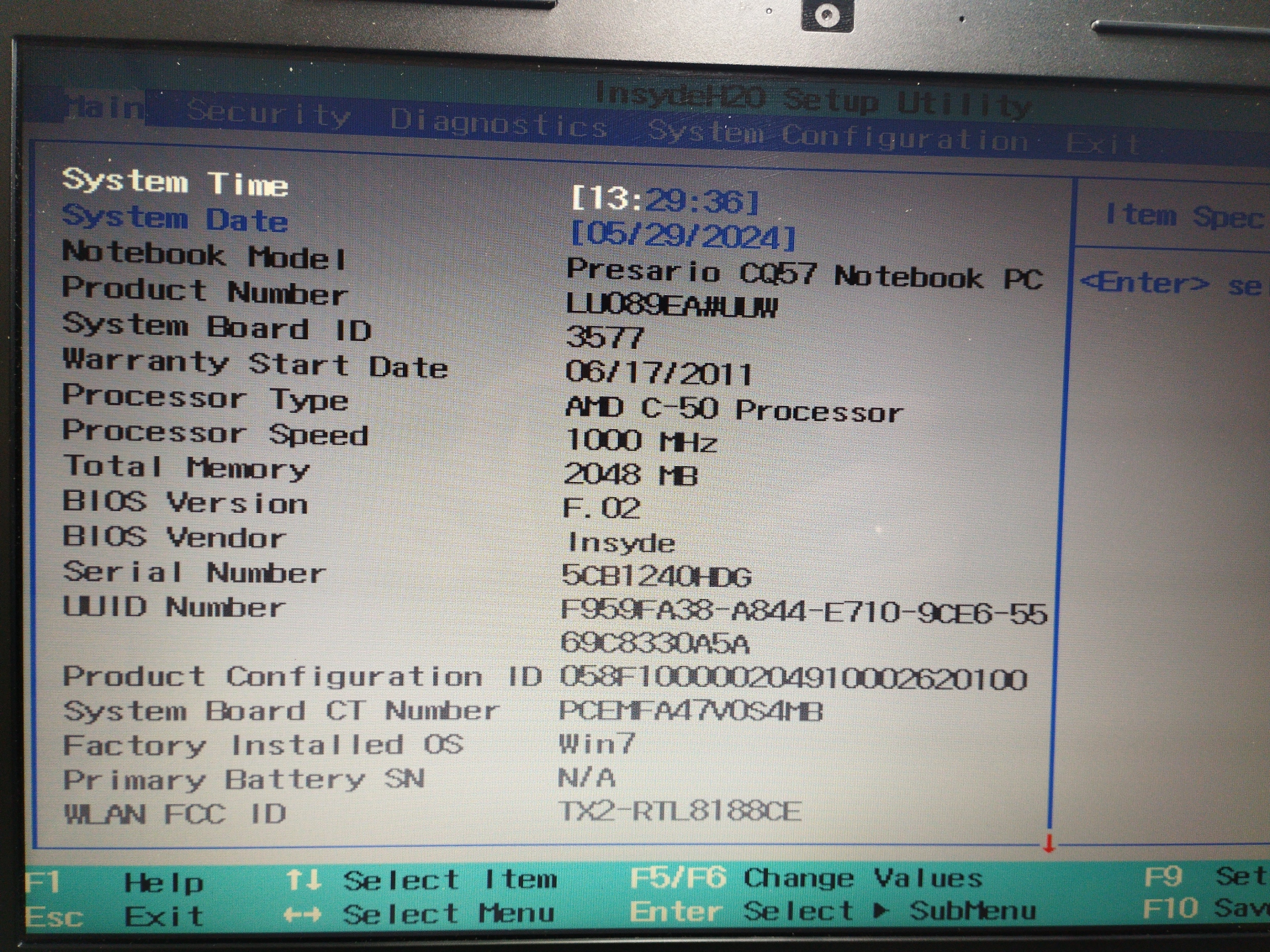Click the up-down arrows Select Item hint

coord(421,880)
